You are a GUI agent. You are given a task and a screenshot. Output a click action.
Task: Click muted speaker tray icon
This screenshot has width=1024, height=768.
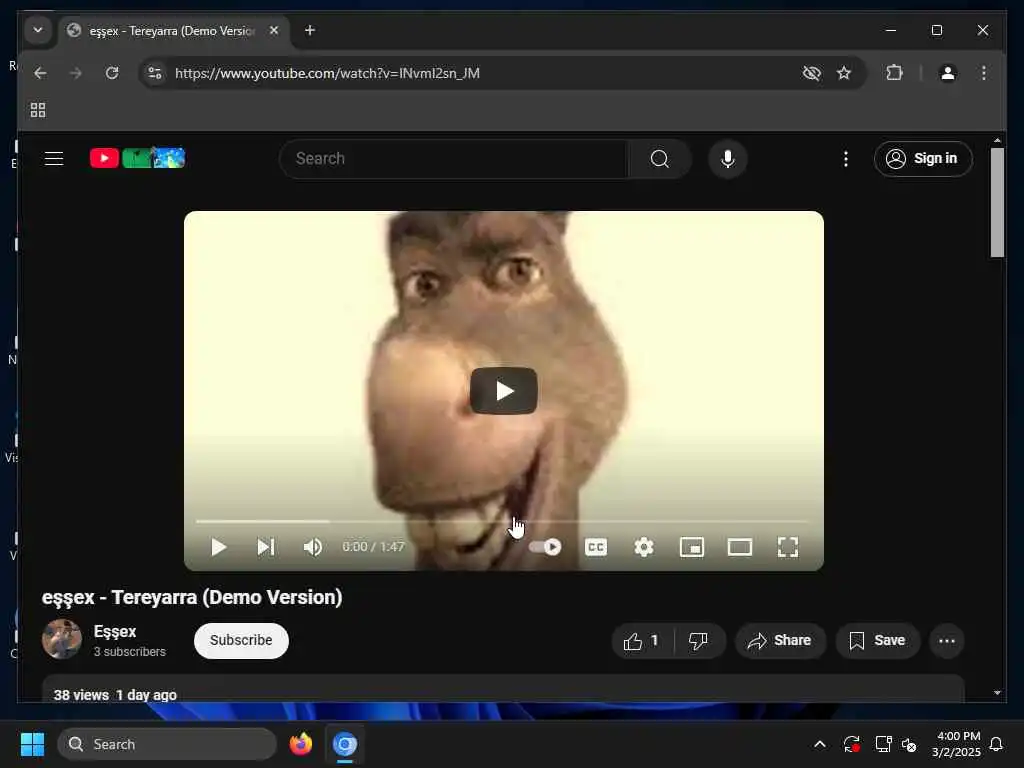(909, 744)
